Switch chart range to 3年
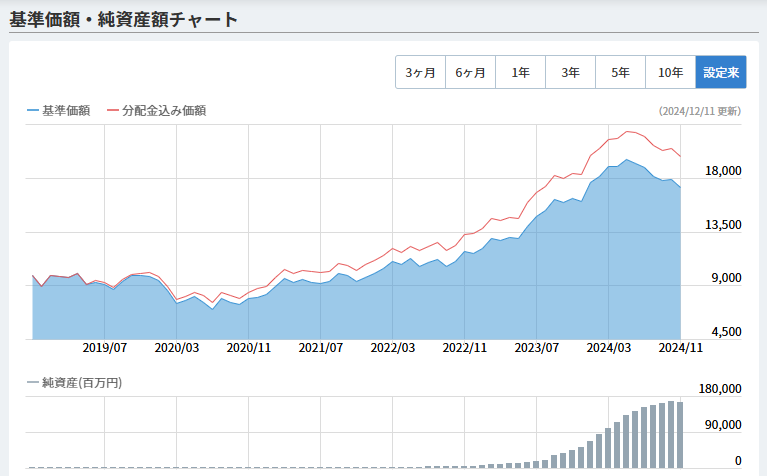The width and height of the screenshot is (767, 476). point(570,72)
